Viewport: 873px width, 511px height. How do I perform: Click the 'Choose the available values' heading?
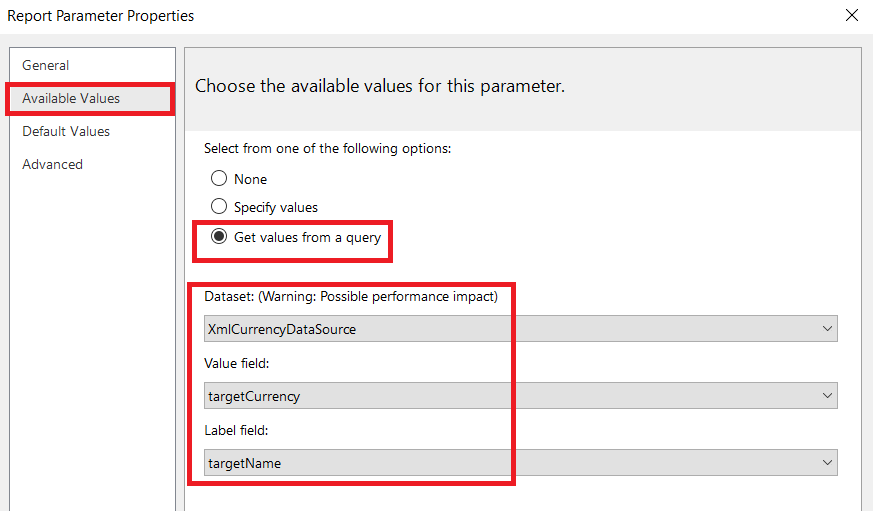pyautogui.click(x=380, y=86)
